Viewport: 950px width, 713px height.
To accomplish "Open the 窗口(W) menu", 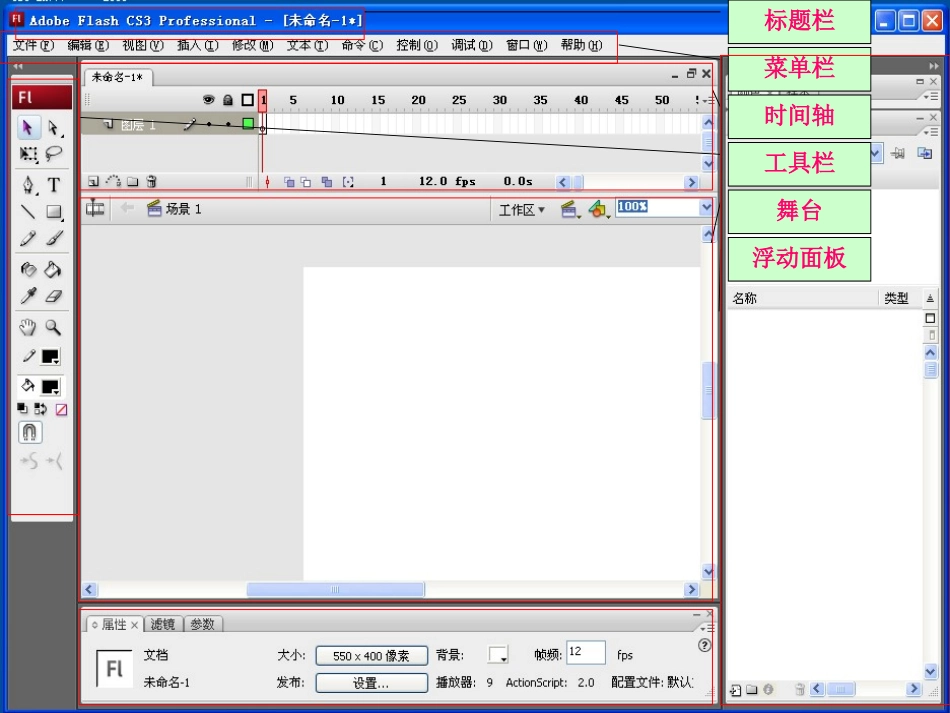I will point(527,45).
